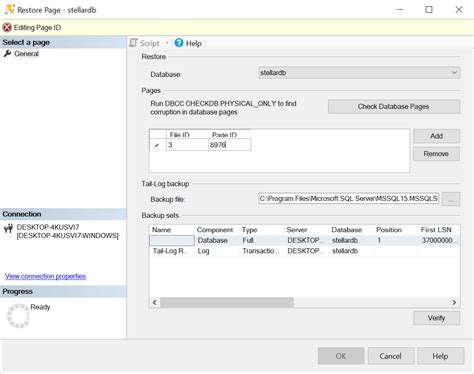Click the Server column header
This screenshot has width=474, height=374.
click(x=307, y=230)
